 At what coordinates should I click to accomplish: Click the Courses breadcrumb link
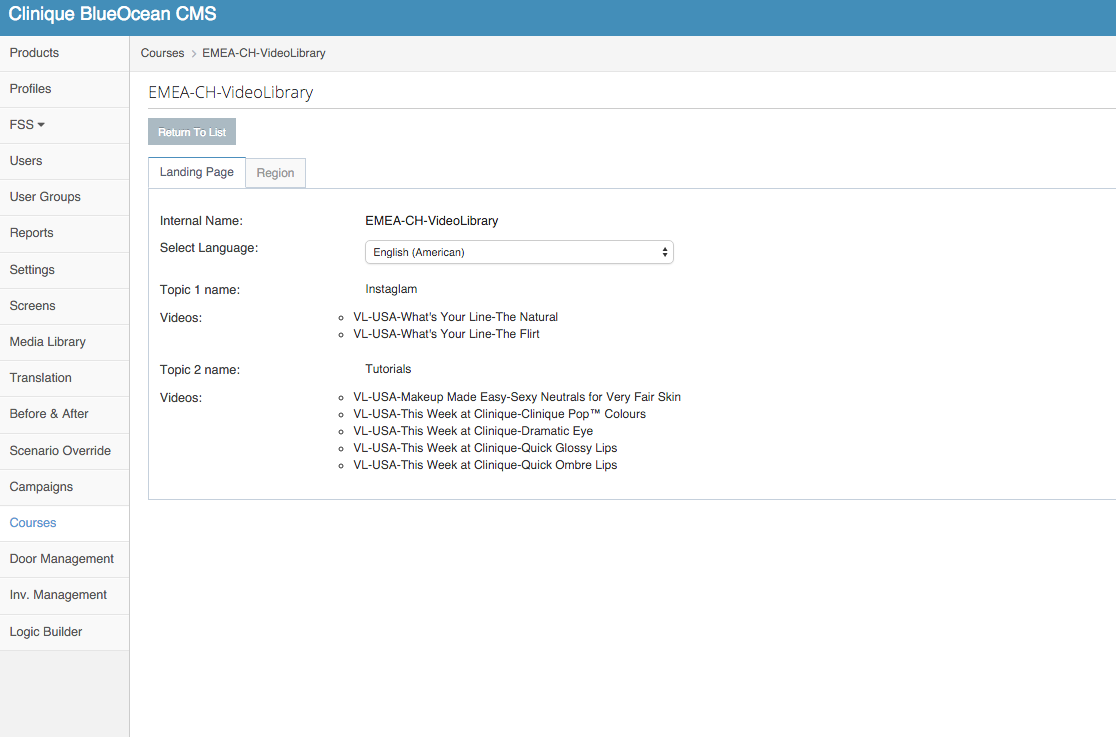click(162, 53)
